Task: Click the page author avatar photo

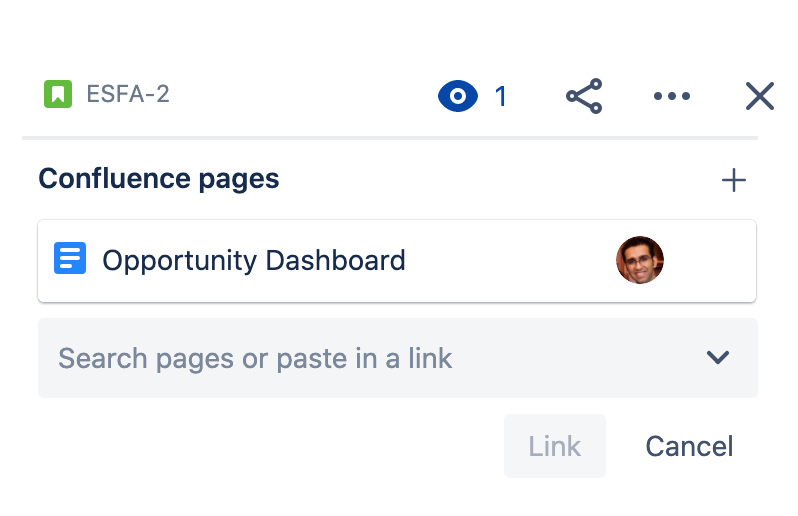Action: coord(640,260)
